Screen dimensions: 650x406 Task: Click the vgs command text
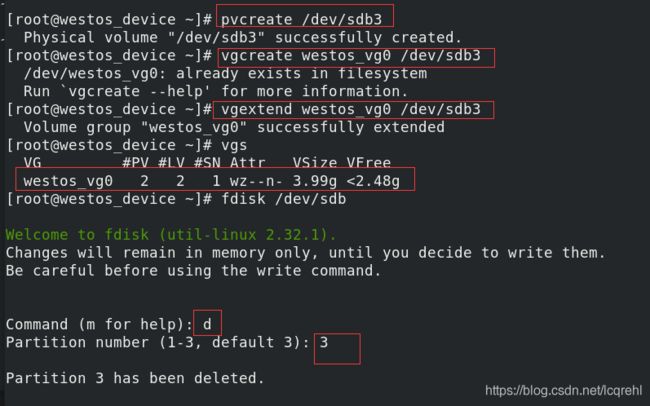pos(234,146)
